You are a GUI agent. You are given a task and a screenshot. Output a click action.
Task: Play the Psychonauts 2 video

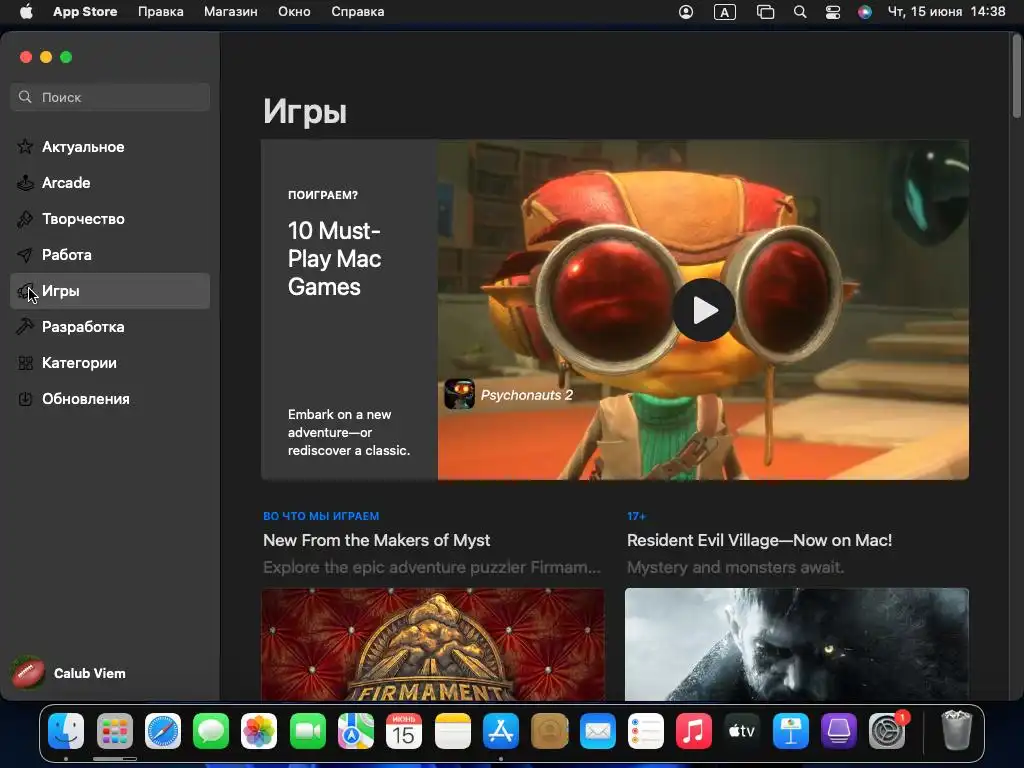pos(703,310)
